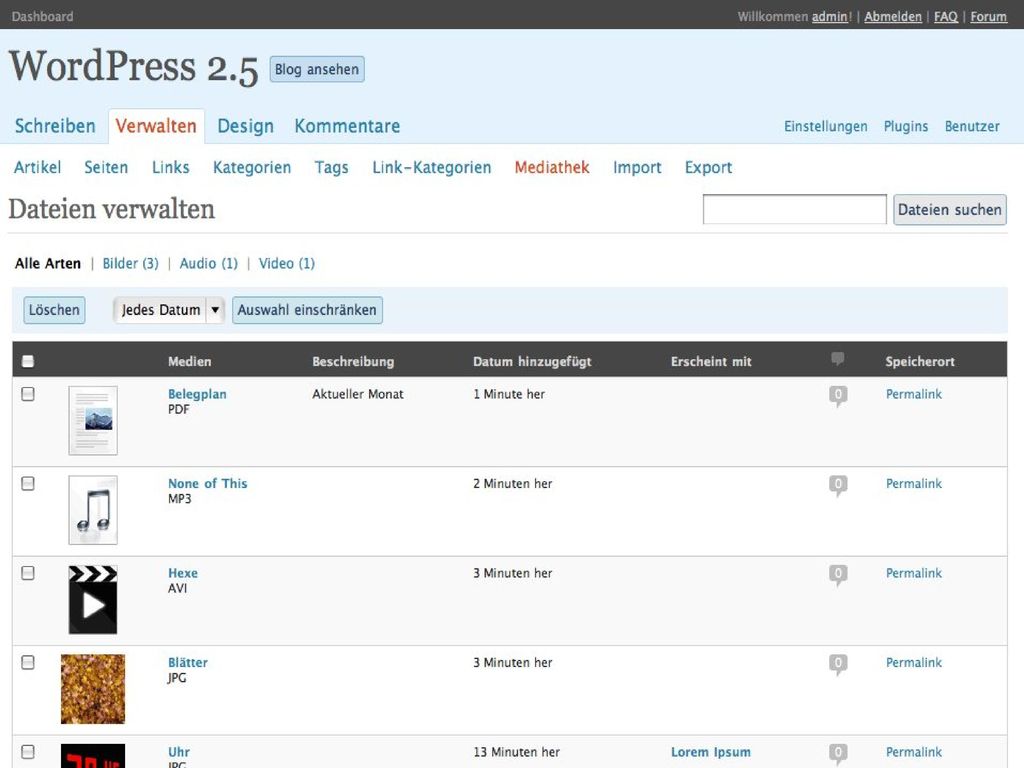1024x768 pixels.
Task: Open the Dashboard link
Action: coord(42,16)
